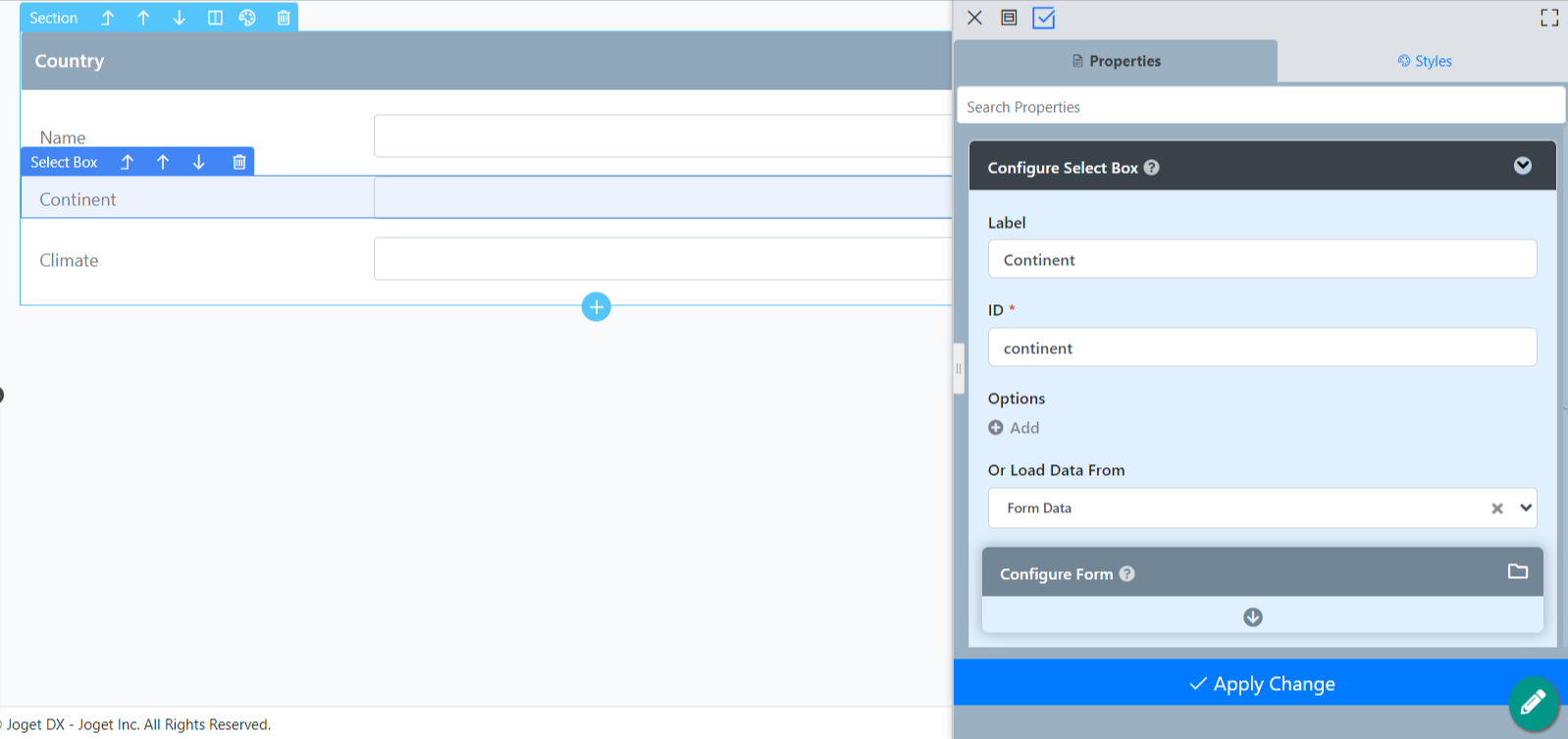Open the Or Load Data From dropdown
1568x739 pixels.
[x=1525, y=508]
